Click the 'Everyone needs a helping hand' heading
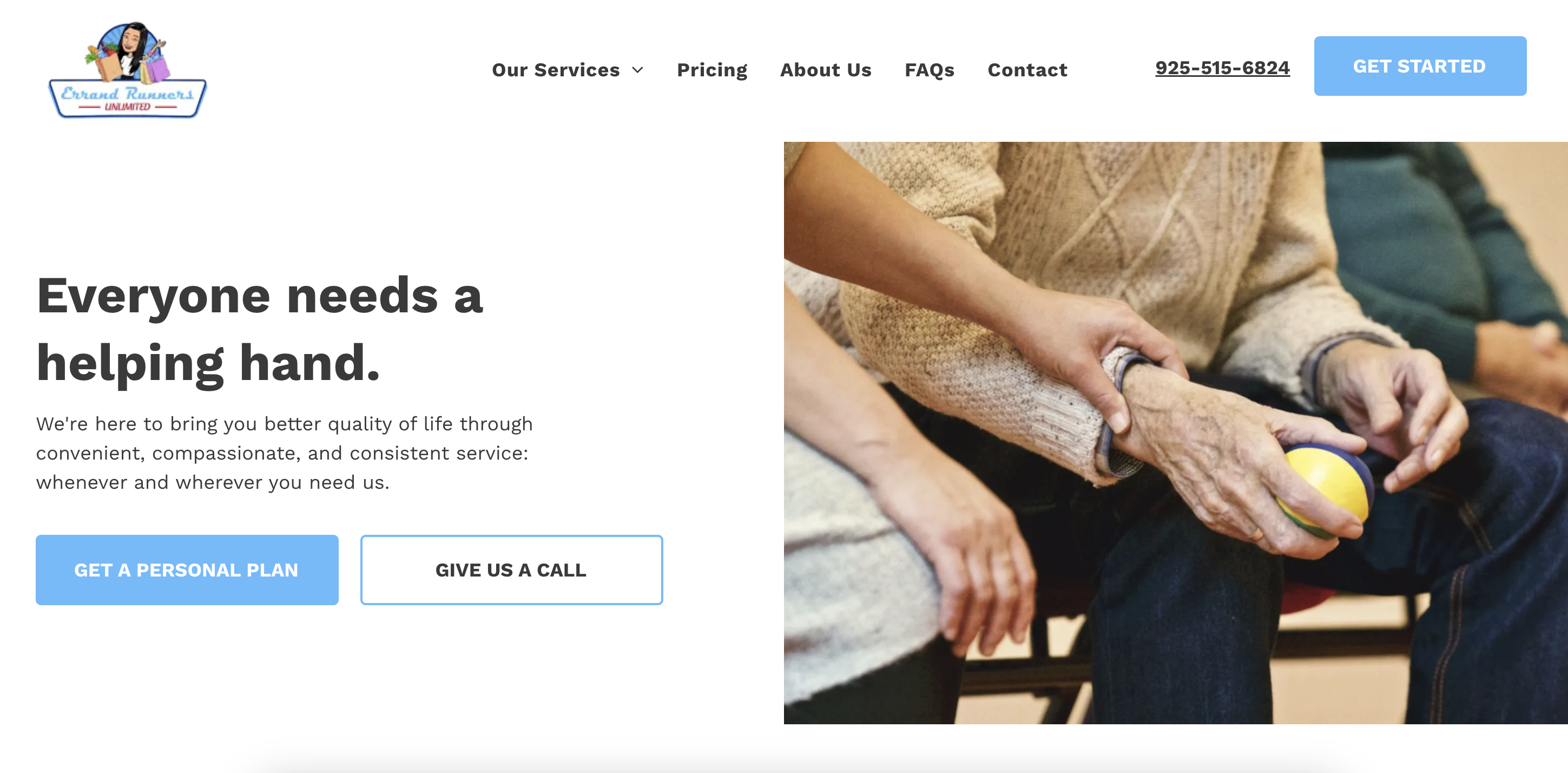Viewport: 1568px width, 773px height. pyautogui.click(x=260, y=329)
